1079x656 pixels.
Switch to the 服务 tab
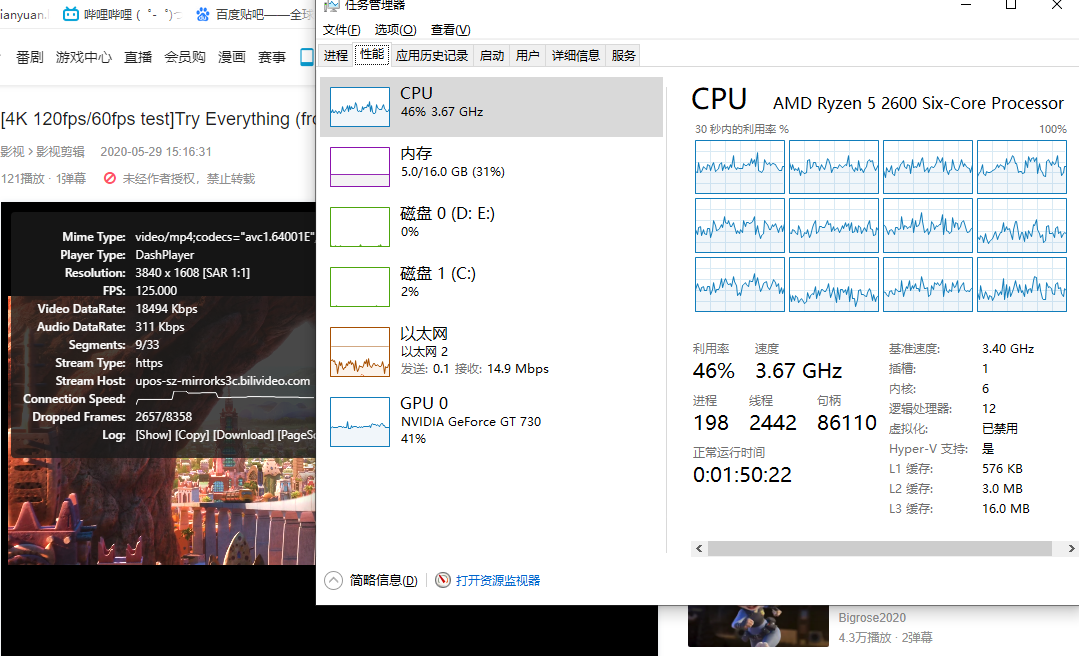pos(623,56)
